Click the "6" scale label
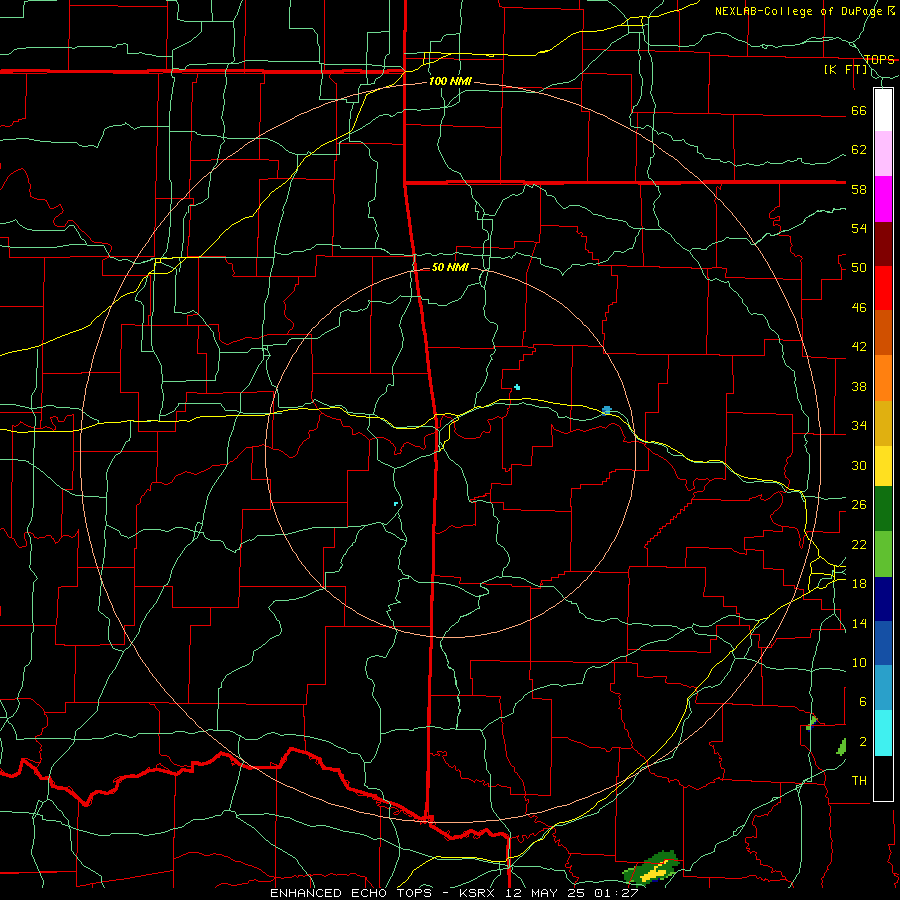This screenshot has height=900, width=900. click(x=862, y=702)
